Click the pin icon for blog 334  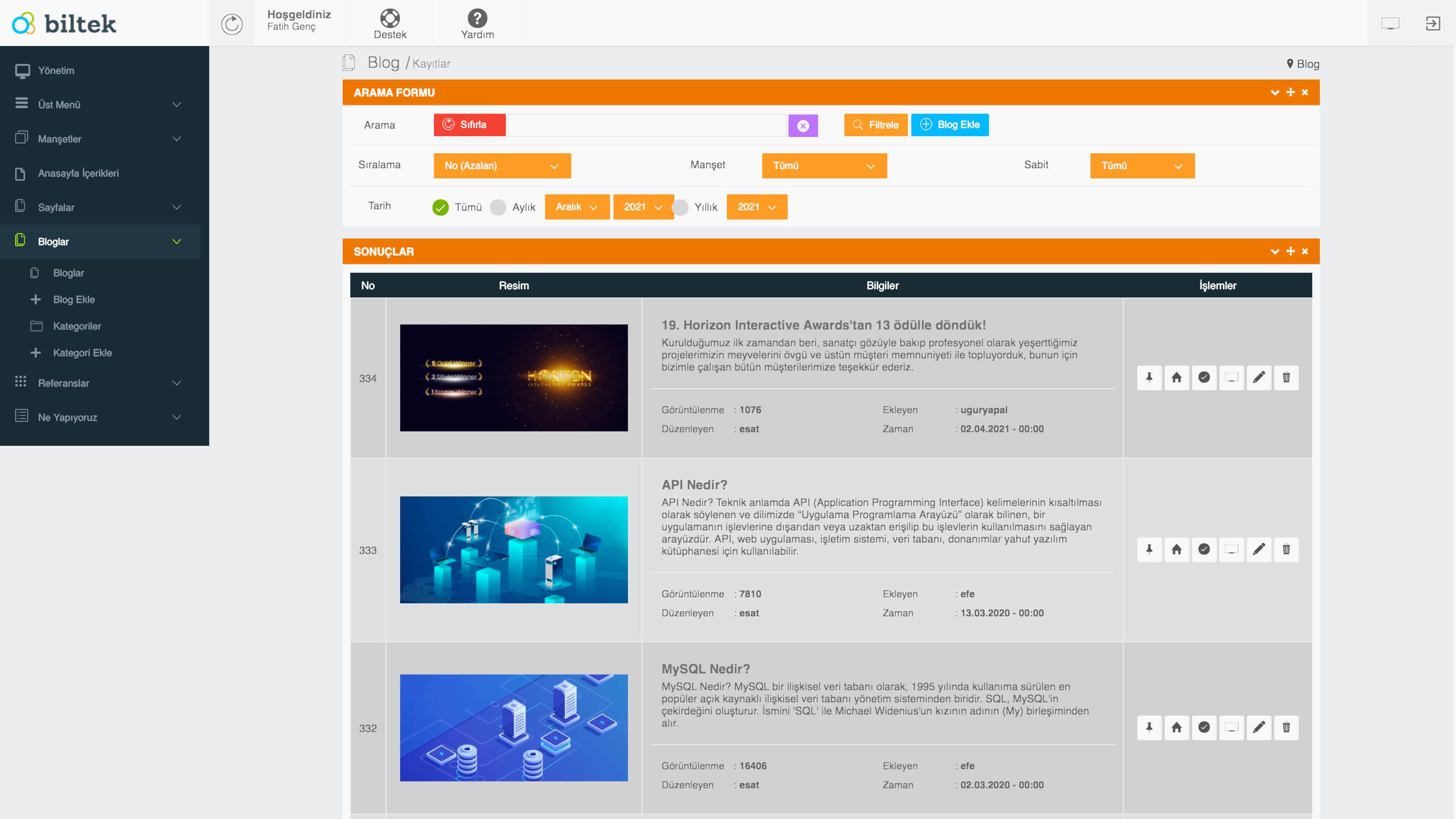[1149, 378]
